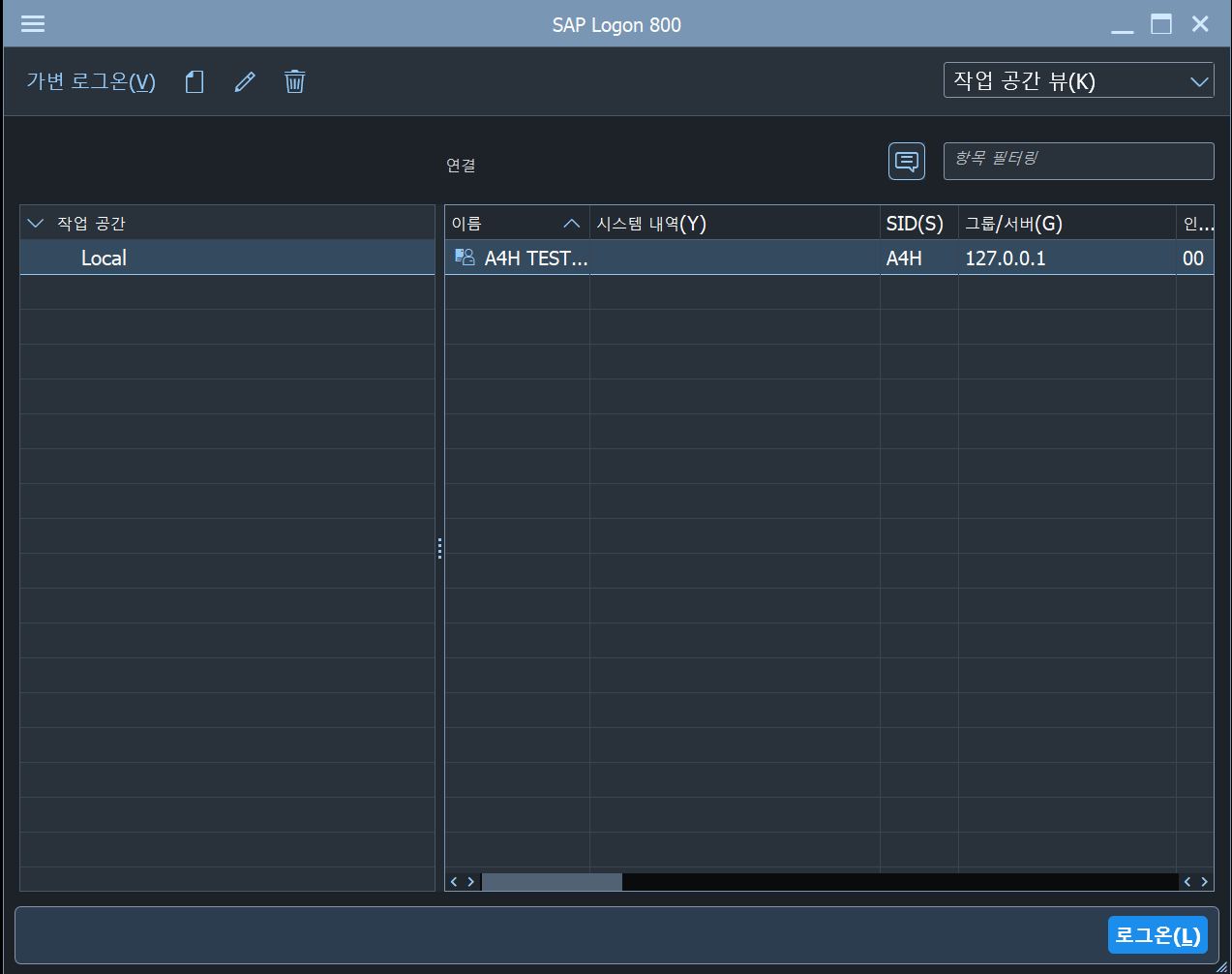Open the 가변 로그온(V) option

91,82
